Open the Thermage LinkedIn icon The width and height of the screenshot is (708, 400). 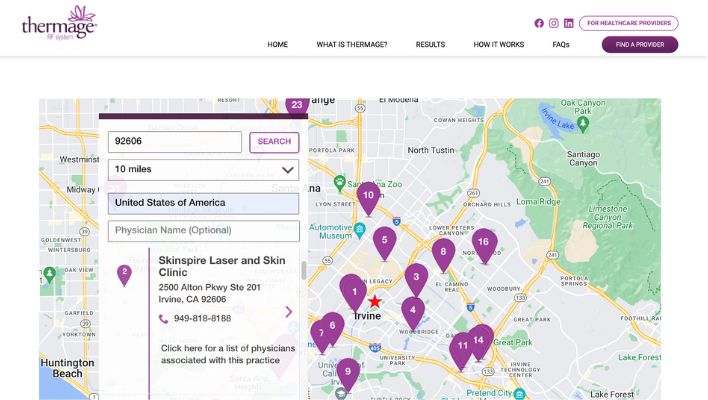tap(569, 23)
